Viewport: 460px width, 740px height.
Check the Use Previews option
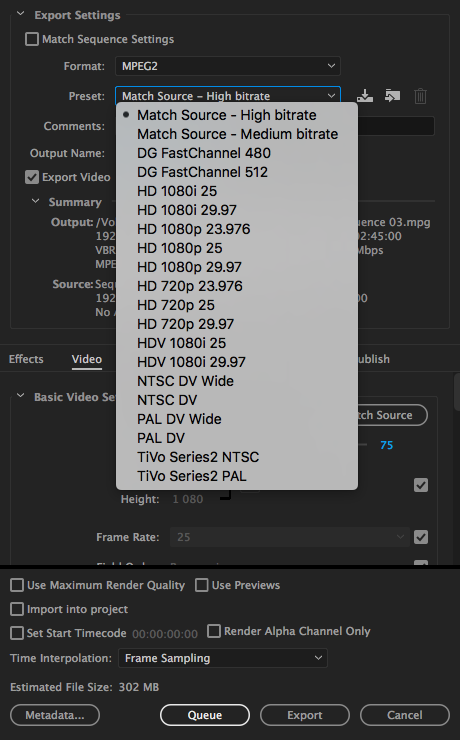[201, 585]
